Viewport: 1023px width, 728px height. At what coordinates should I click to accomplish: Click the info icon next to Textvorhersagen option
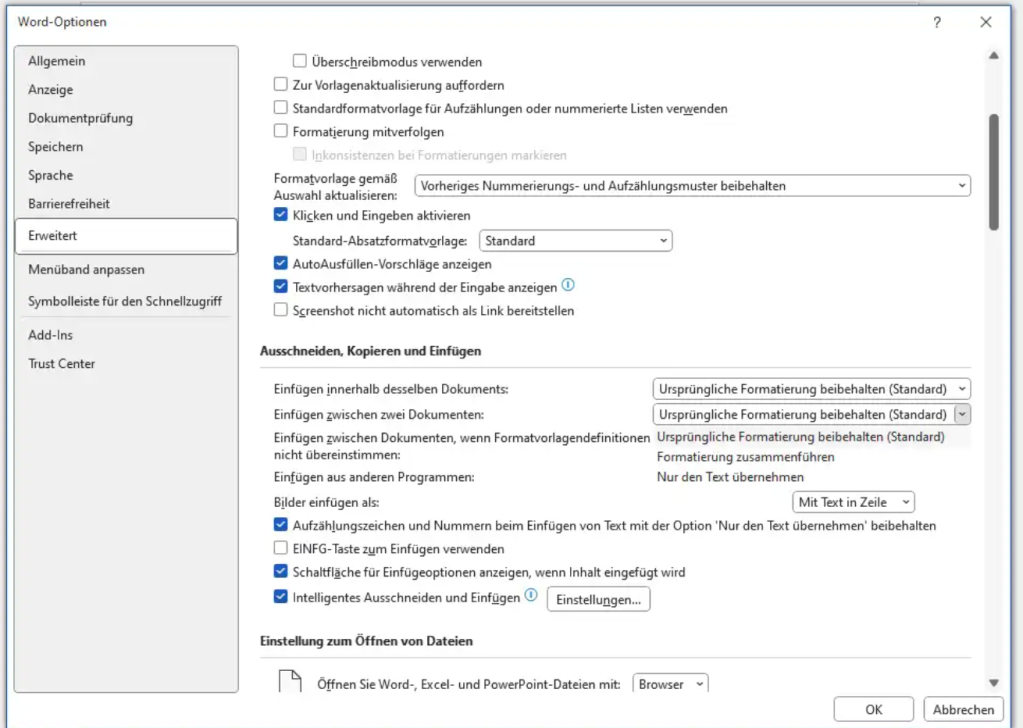point(568,287)
